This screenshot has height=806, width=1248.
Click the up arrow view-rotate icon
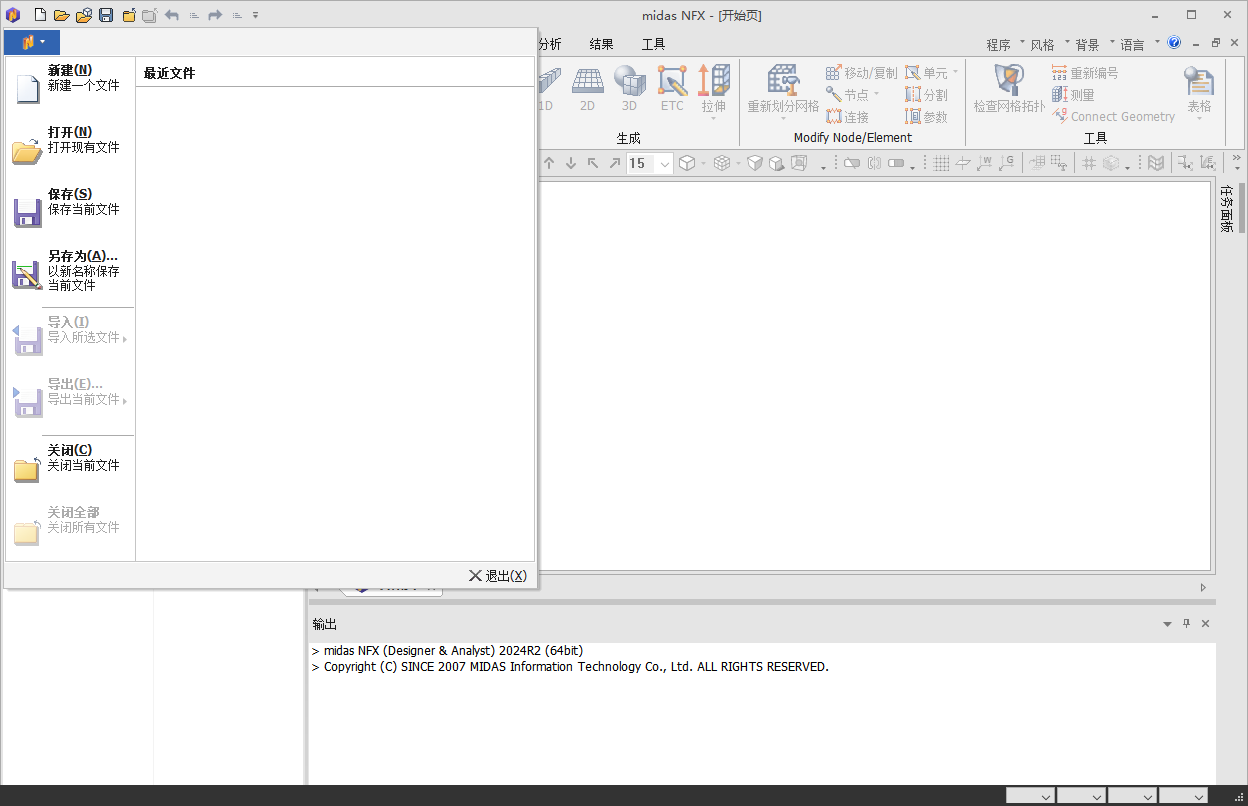549,163
